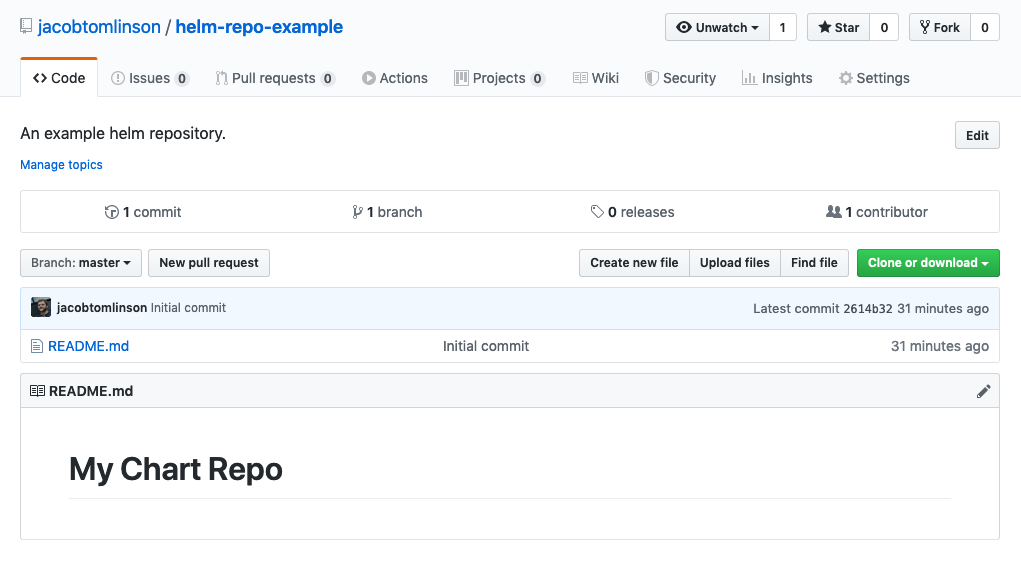View the 1 commit history
Image resolution: width=1021 pixels, height=561 pixels.
143,212
